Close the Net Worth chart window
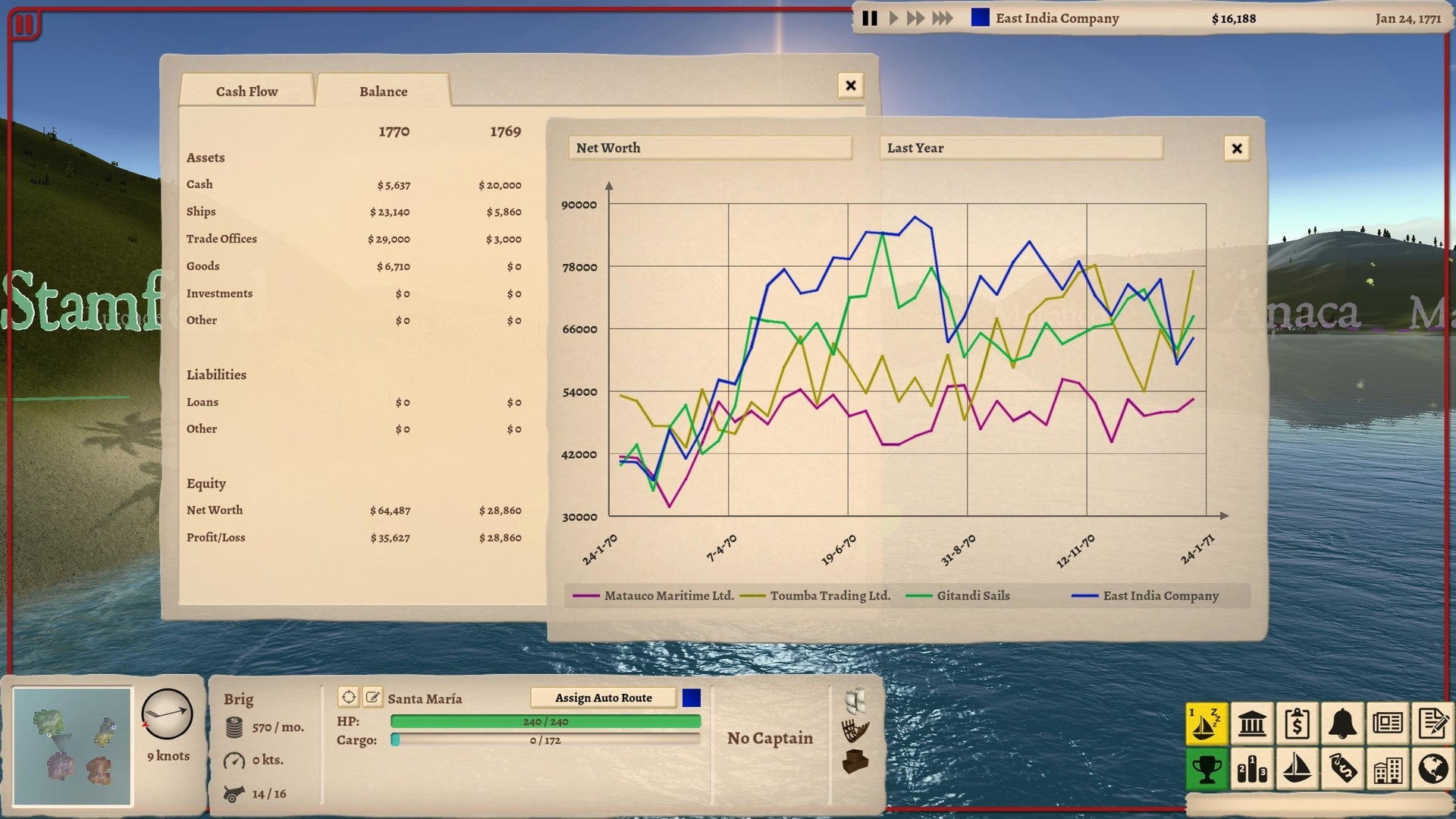The width and height of the screenshot is (1456, 819). (x=1237, y=149)
